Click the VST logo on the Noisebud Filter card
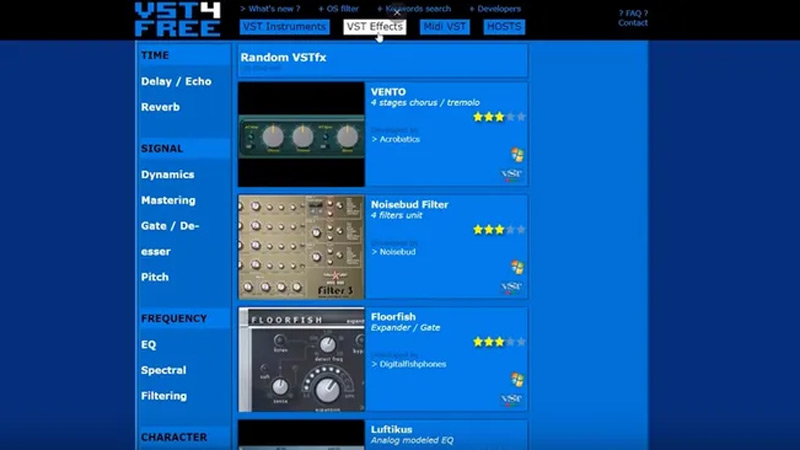This screenshot has height=450, width=800. tap(511, 288)
